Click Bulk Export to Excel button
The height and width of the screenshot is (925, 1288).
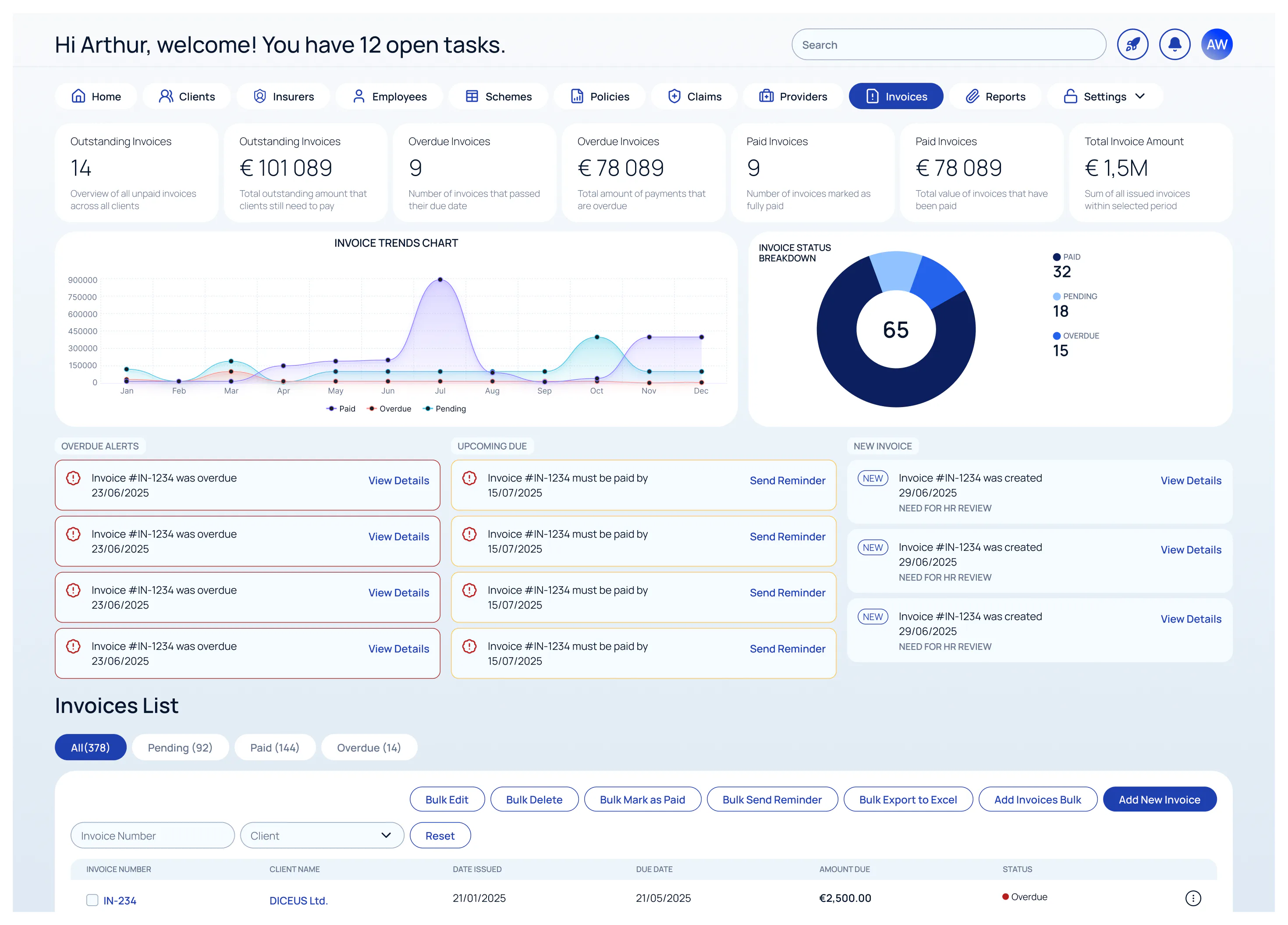pyautogui.click(x=908, y=799)
